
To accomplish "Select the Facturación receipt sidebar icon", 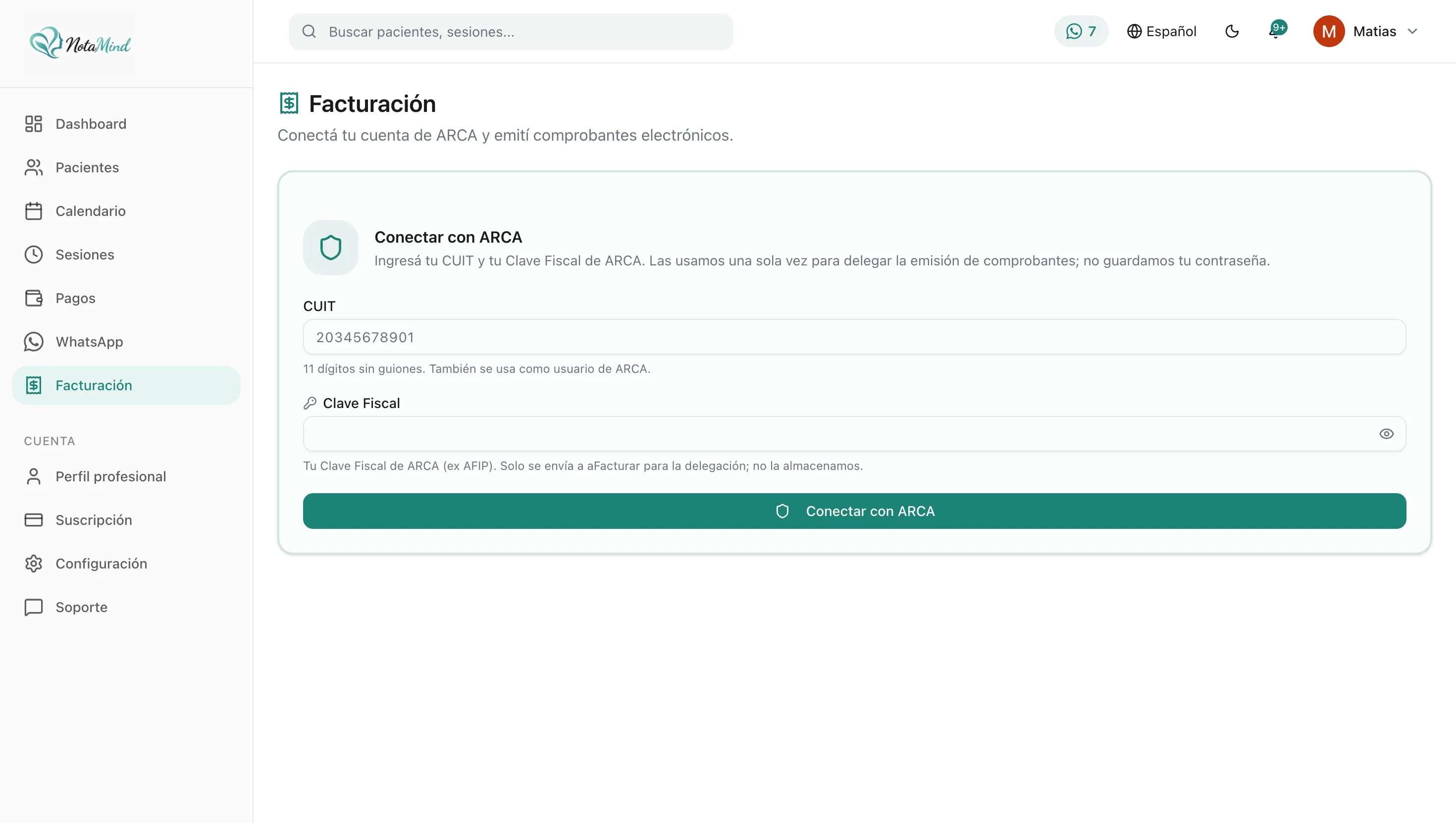I will point(33,385).
